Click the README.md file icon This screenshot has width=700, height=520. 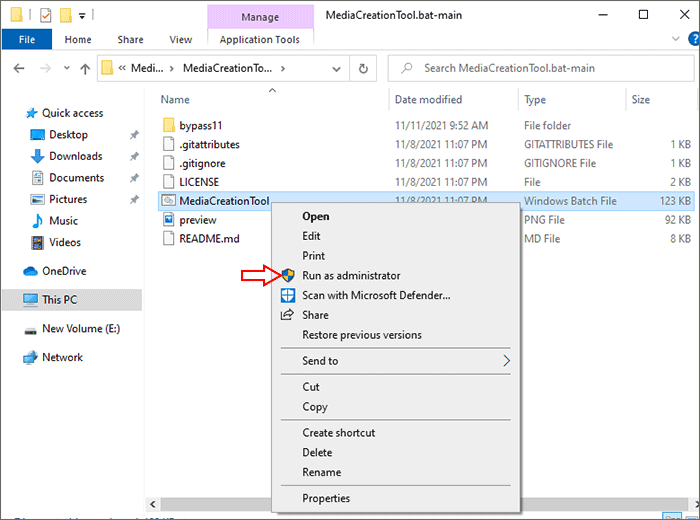(169, 238)
